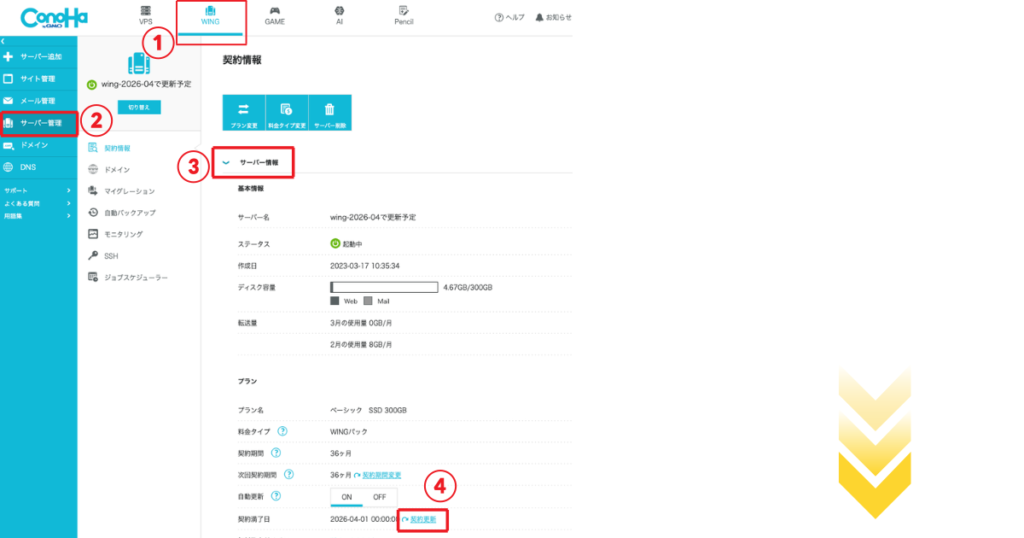Viewport: 1024px width, 538px height.
Task: Switch to the Pencil tab
Action: pos(404,16)
